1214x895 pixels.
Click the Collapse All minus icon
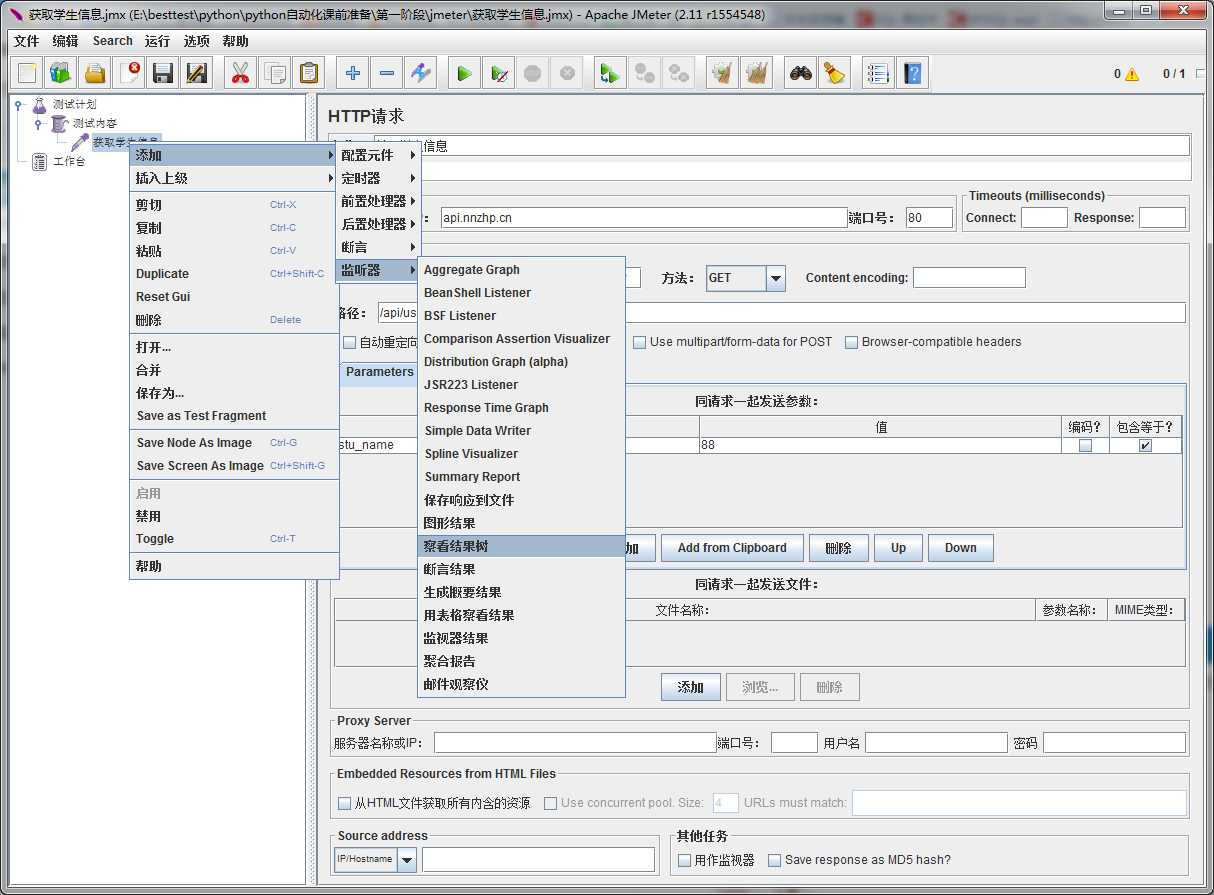click(386, 73)
